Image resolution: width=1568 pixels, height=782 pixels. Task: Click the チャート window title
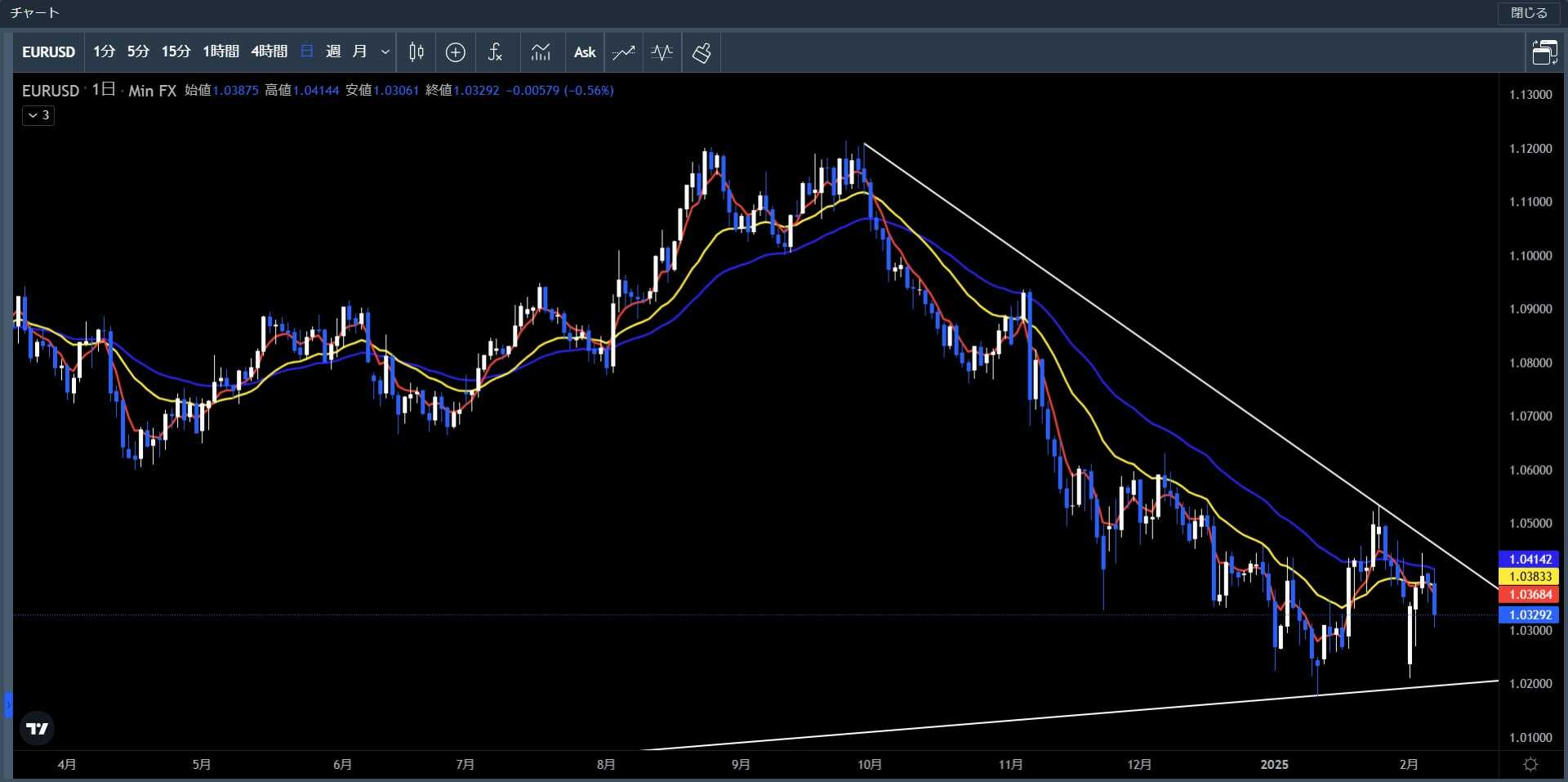(35, 13)
